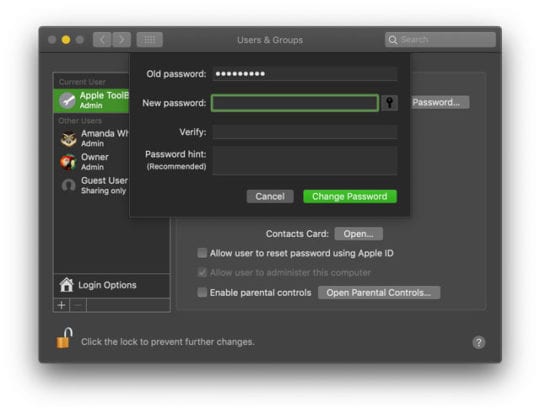Click the lock to prevent changes
This screenshot has height=414, width=540.
tap(65, 338)
